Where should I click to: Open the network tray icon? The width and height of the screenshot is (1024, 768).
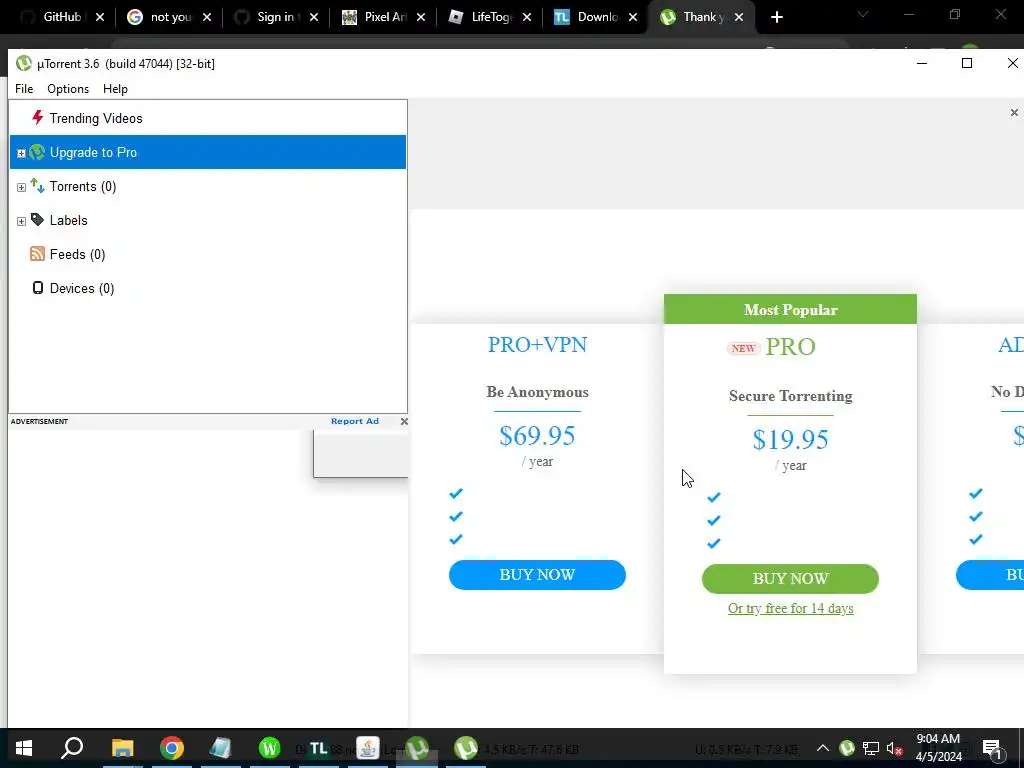[871, 748]
